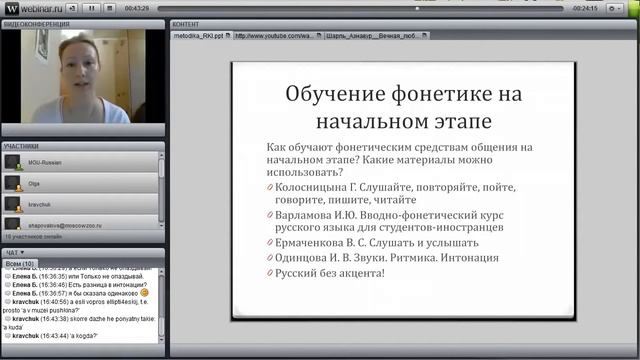640x360 pixels.
Task: Select participant shapovalova@moscowzoo.ru
Action: (80, 222)
